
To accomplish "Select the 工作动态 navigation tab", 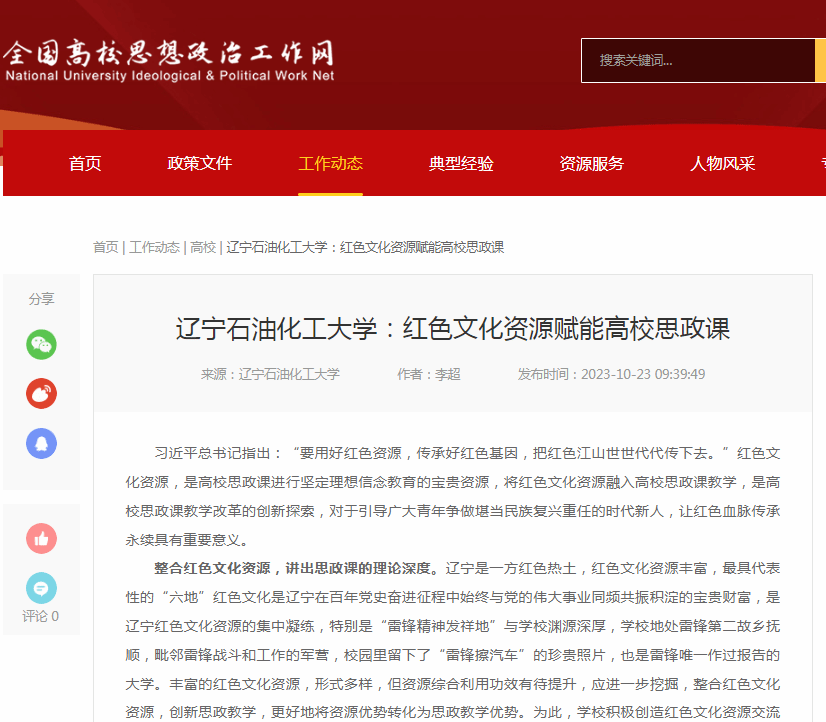I will pyautogui.click(x=330, y=164).
